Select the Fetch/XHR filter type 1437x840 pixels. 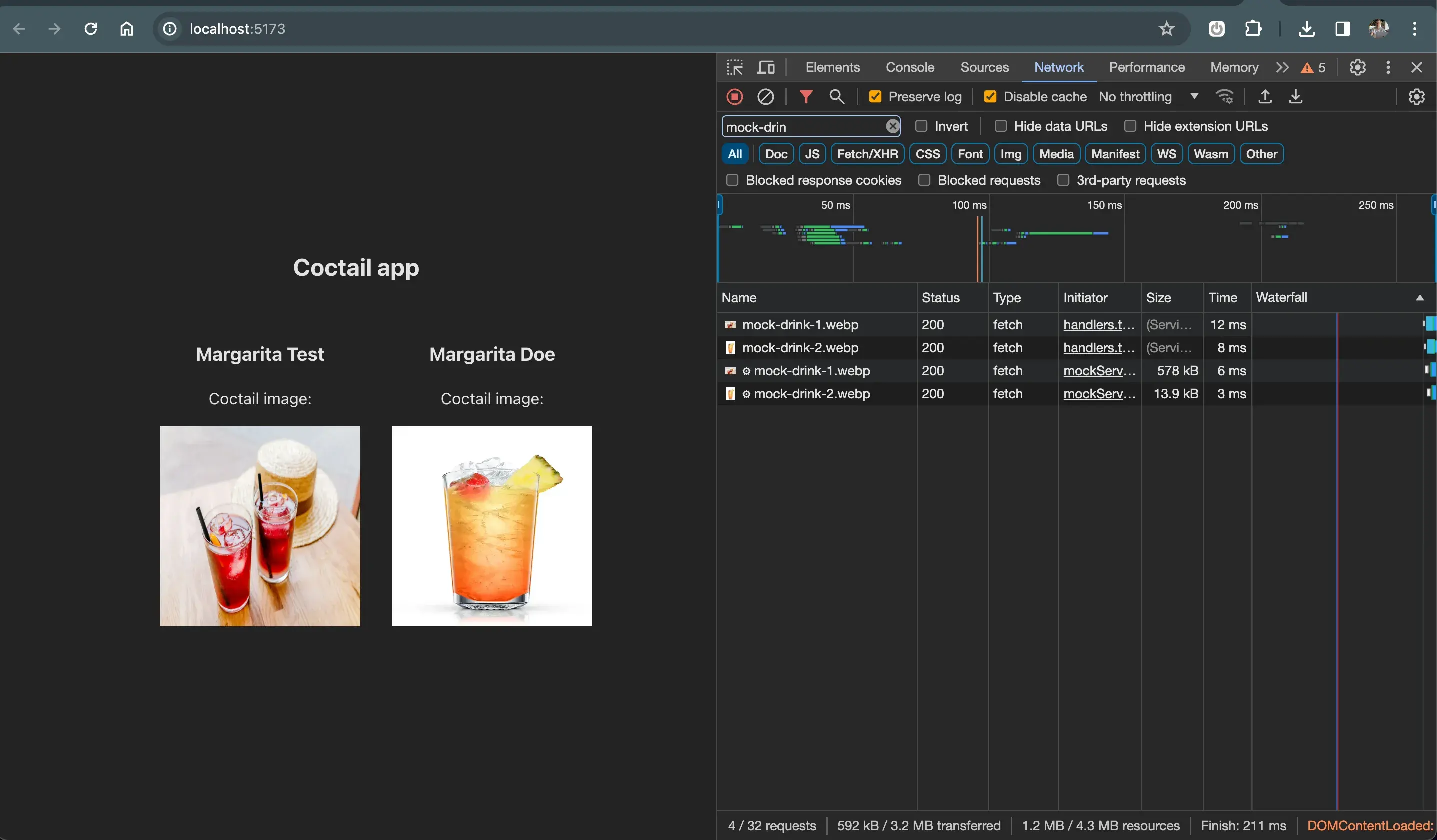coord(867,154)
